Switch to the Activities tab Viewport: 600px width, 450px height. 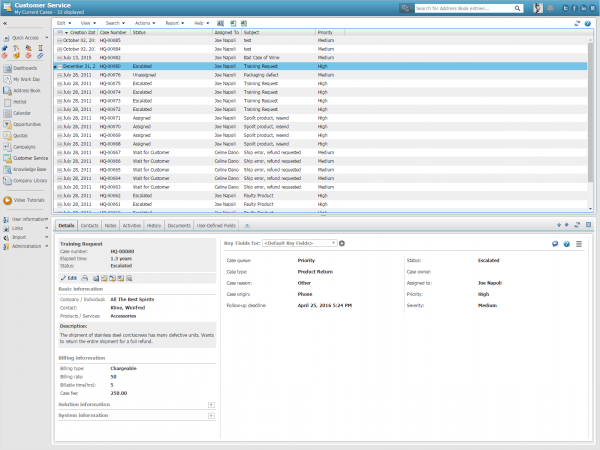point(132,226)
